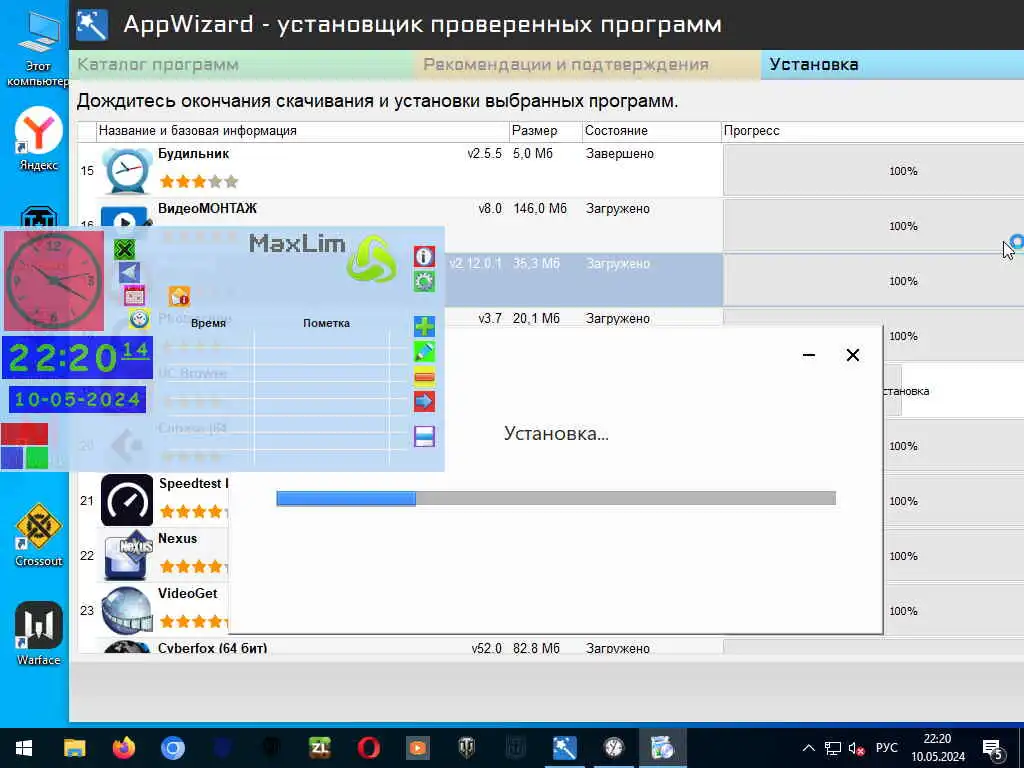
Task: Click the Speedtest gauge icon
Action: [127, 500]
